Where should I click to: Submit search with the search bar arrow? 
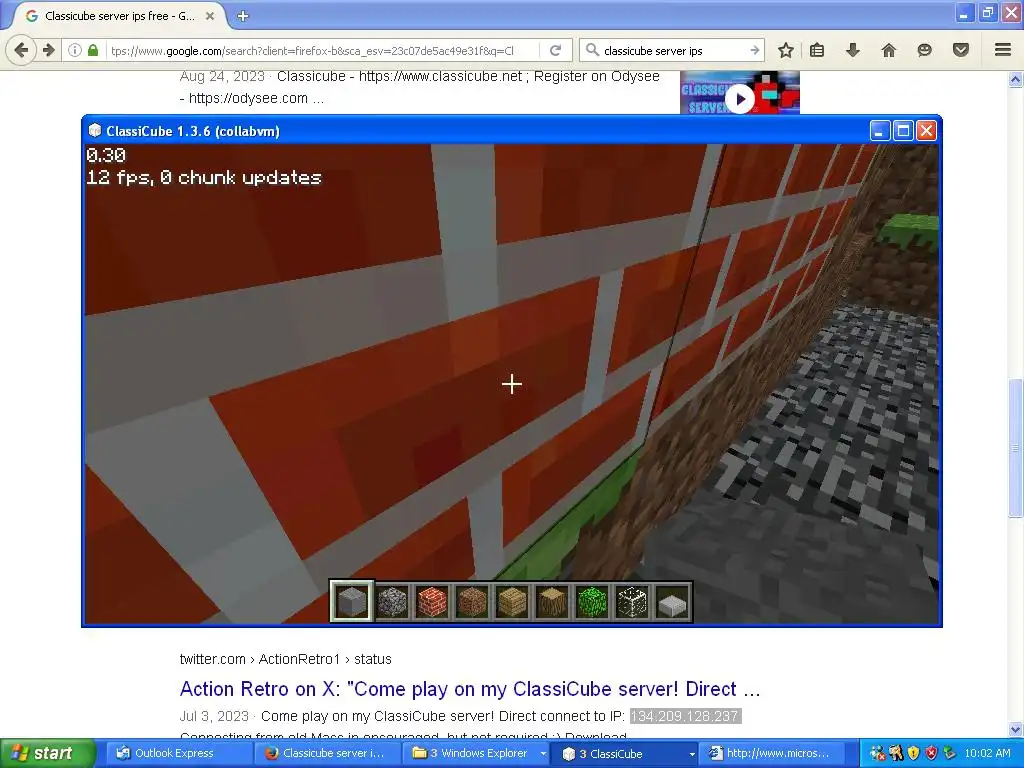pyautogui.click(x=754, y=50)
